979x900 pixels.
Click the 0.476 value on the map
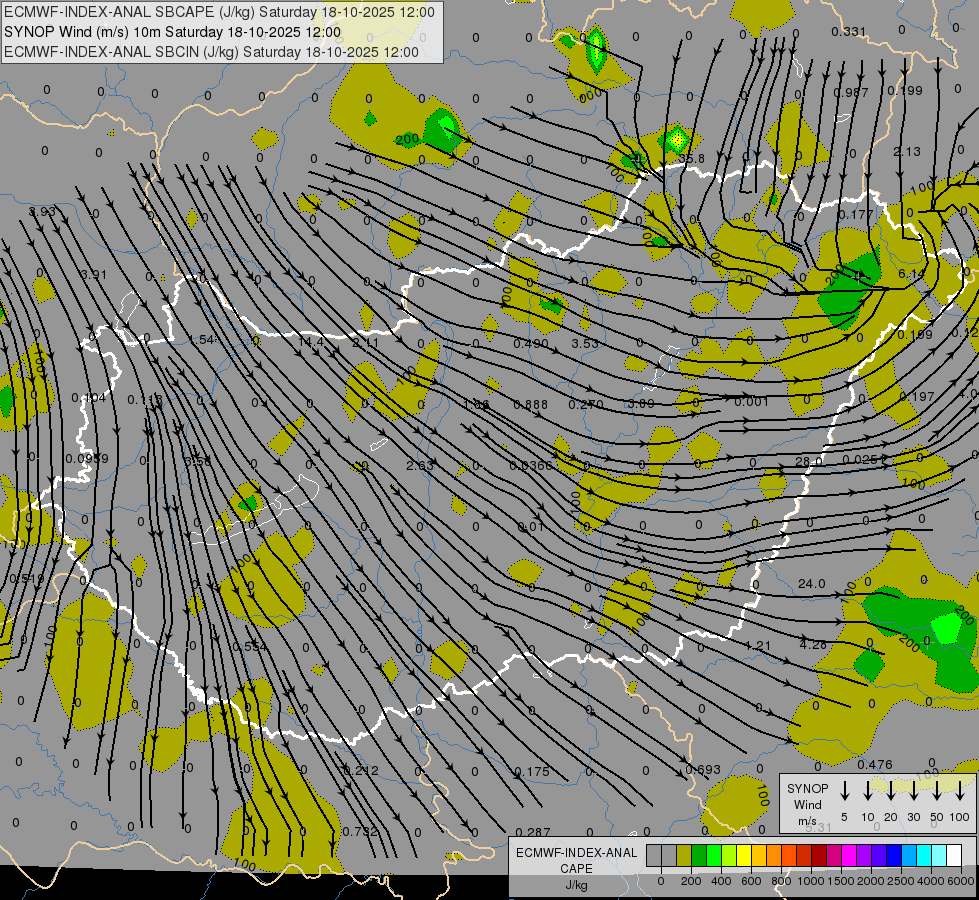click(875, 764)
